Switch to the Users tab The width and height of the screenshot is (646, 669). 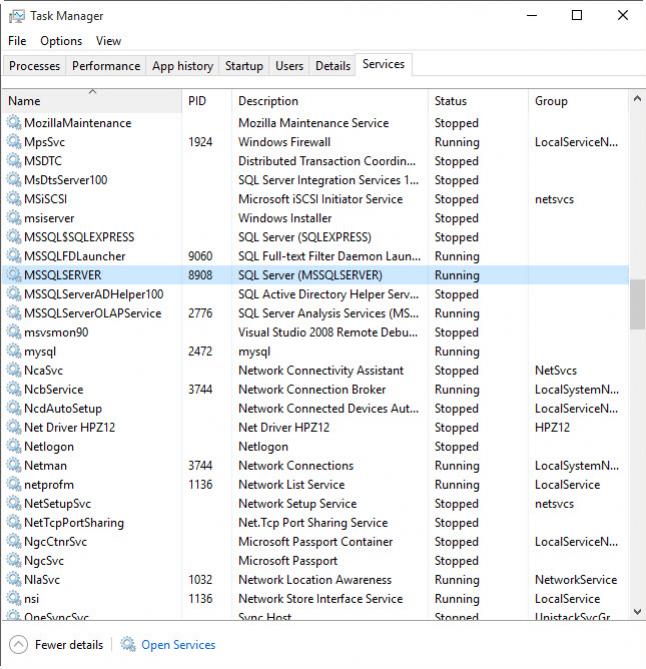289,66
